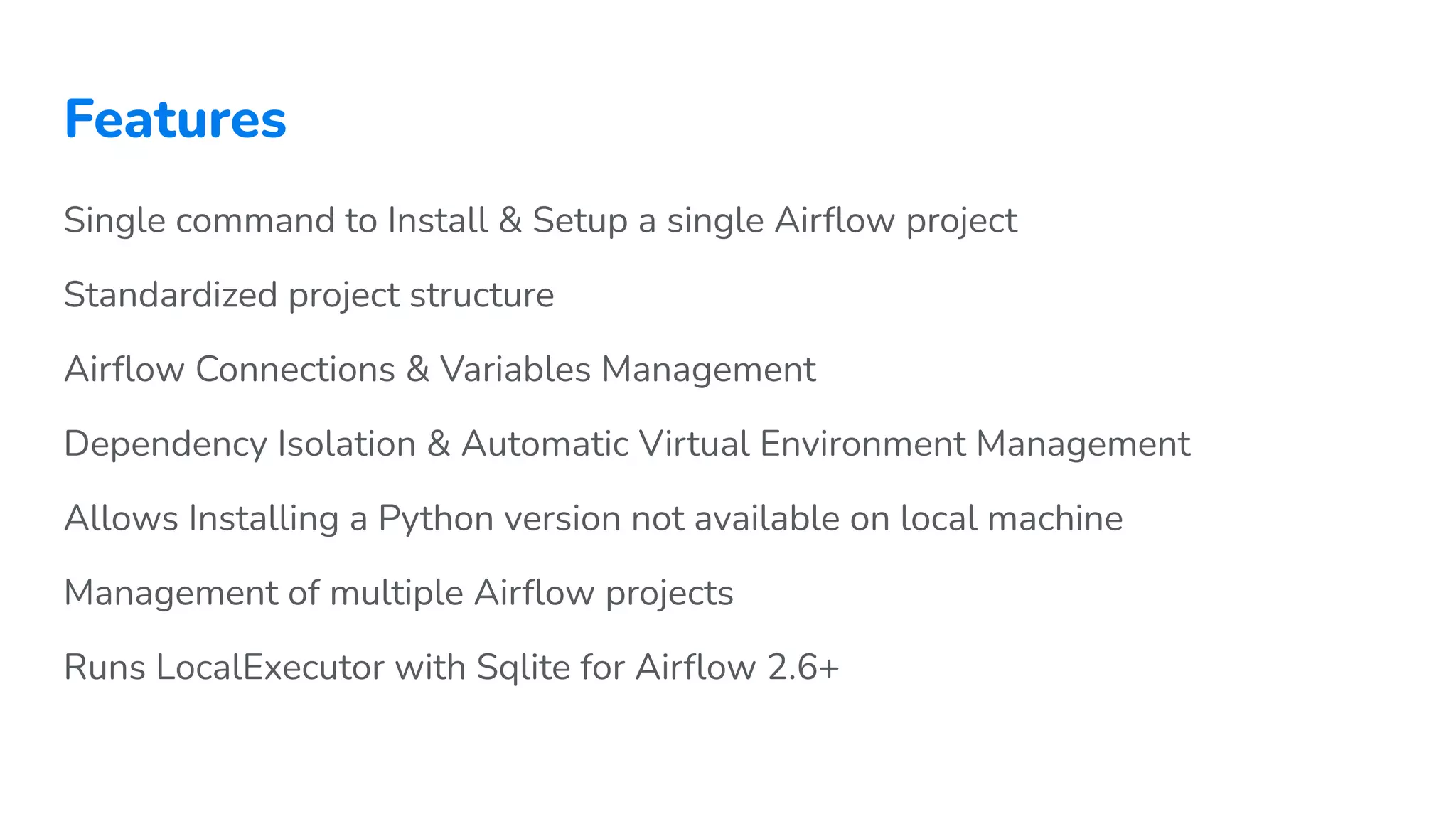Viewport: 1456px width, 819px height.
Task: Select the Runs LocalExecutor with Sqlite line
Action: coord(452,668)
